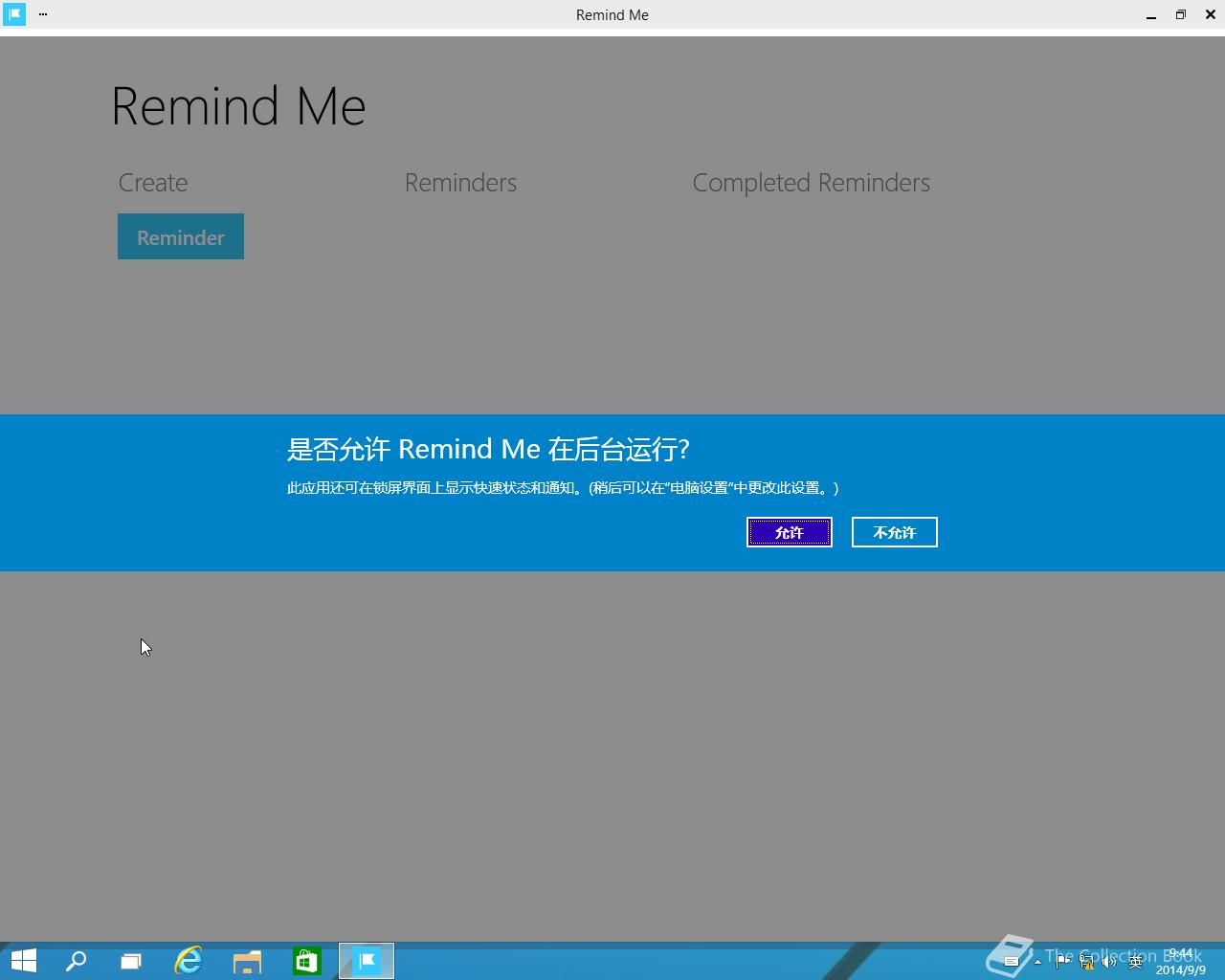
Task: Open clock showing 2014/9/9
Action: click(x=1180, y=962)
